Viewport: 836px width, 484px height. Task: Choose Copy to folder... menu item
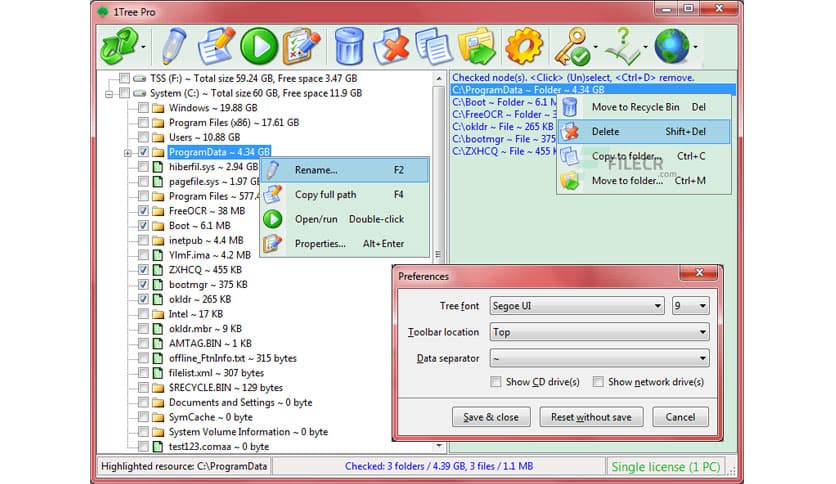[x=644, y=156]
